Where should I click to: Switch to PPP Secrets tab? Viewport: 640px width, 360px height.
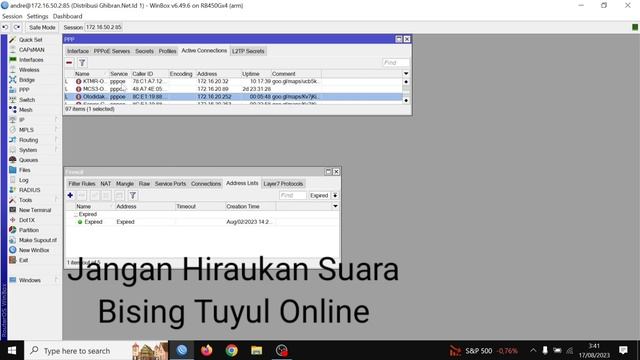click(144, 51)
